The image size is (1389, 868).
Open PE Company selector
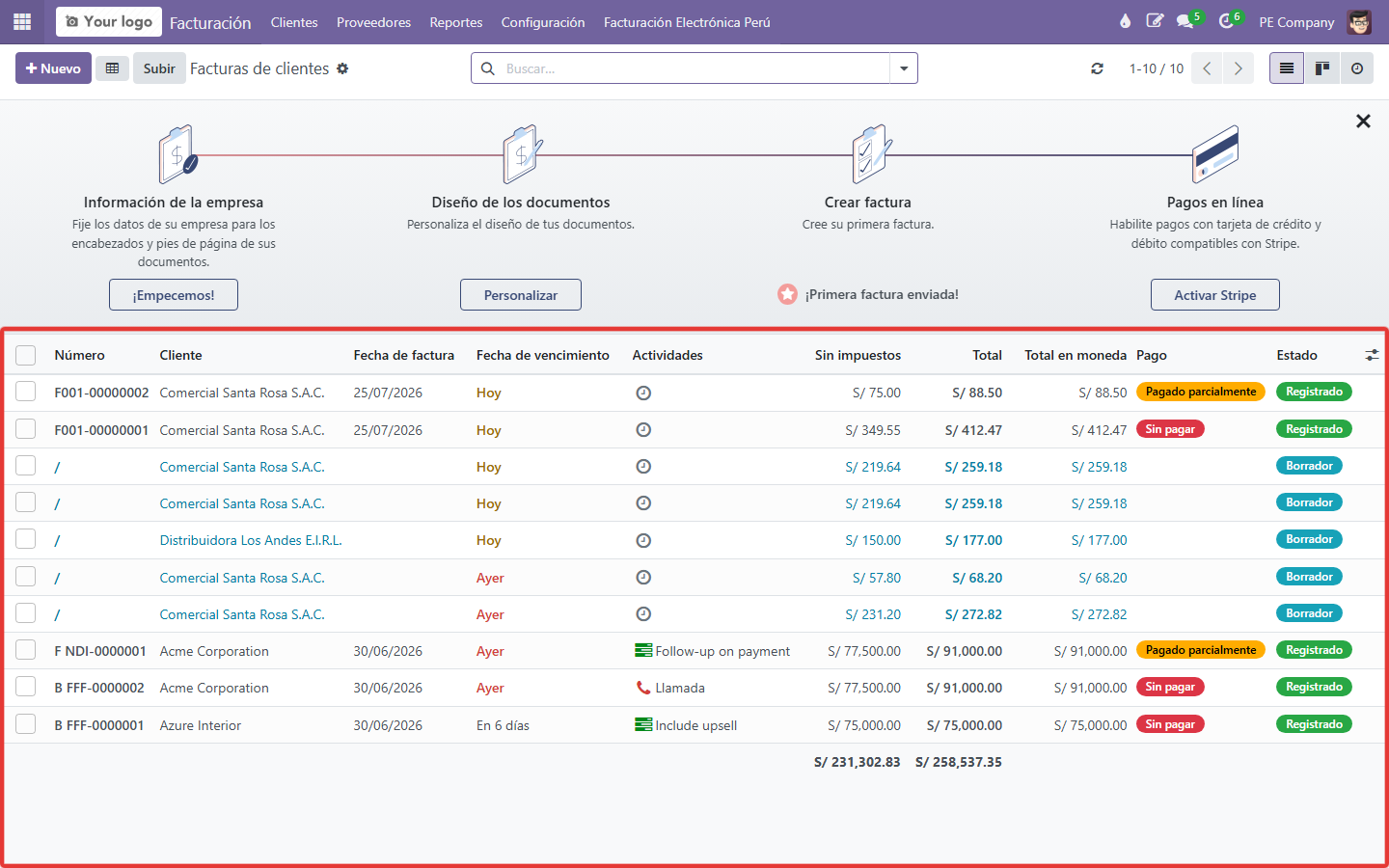click(x=1296, y=22)
